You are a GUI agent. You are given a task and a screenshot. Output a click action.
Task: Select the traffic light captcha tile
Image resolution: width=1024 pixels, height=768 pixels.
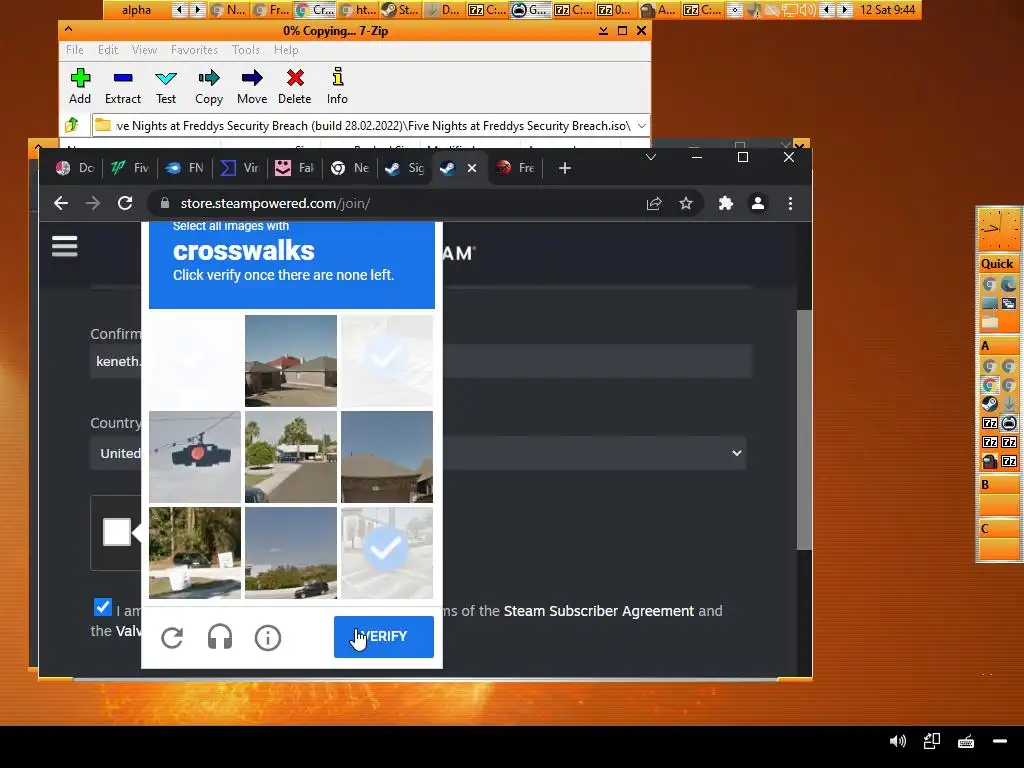tap(195, 456)
